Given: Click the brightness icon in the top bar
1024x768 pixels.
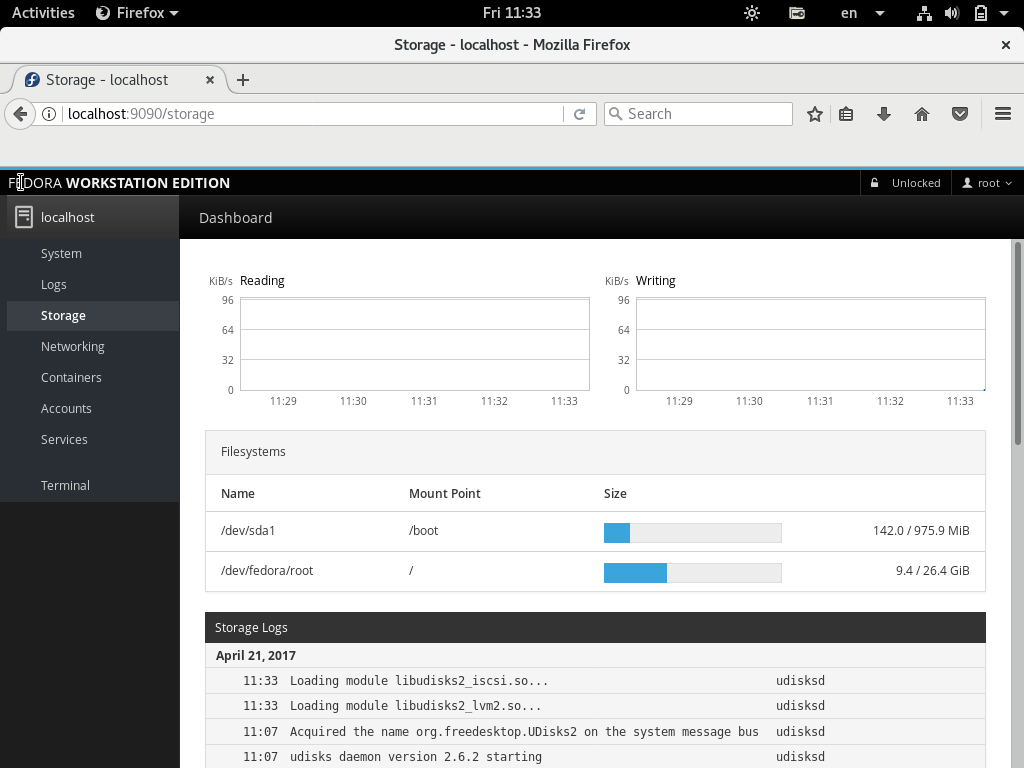Looking at the screenshot, I should (752, 13).
